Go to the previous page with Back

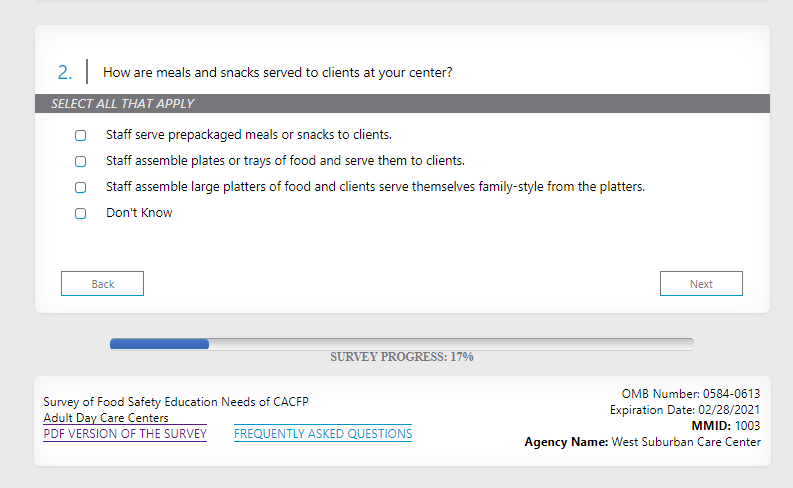[102, 284]
